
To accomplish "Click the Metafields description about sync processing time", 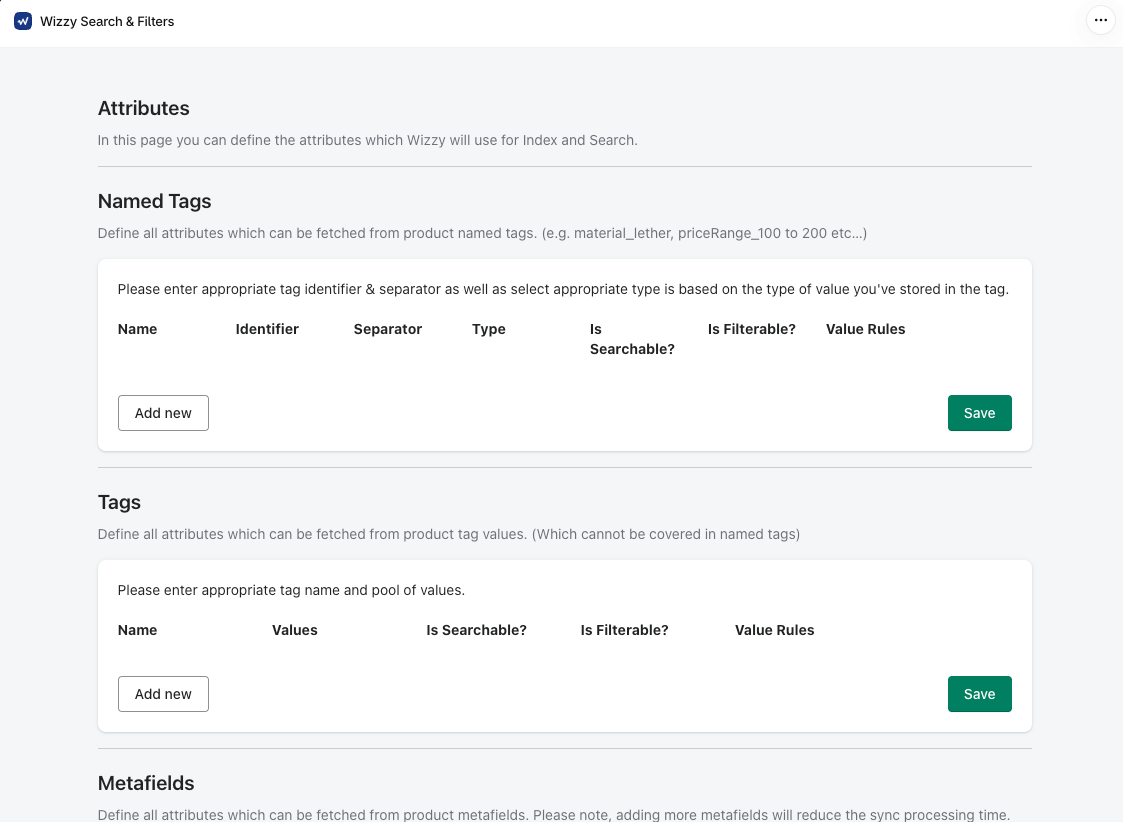I will [x=554, y=815].
